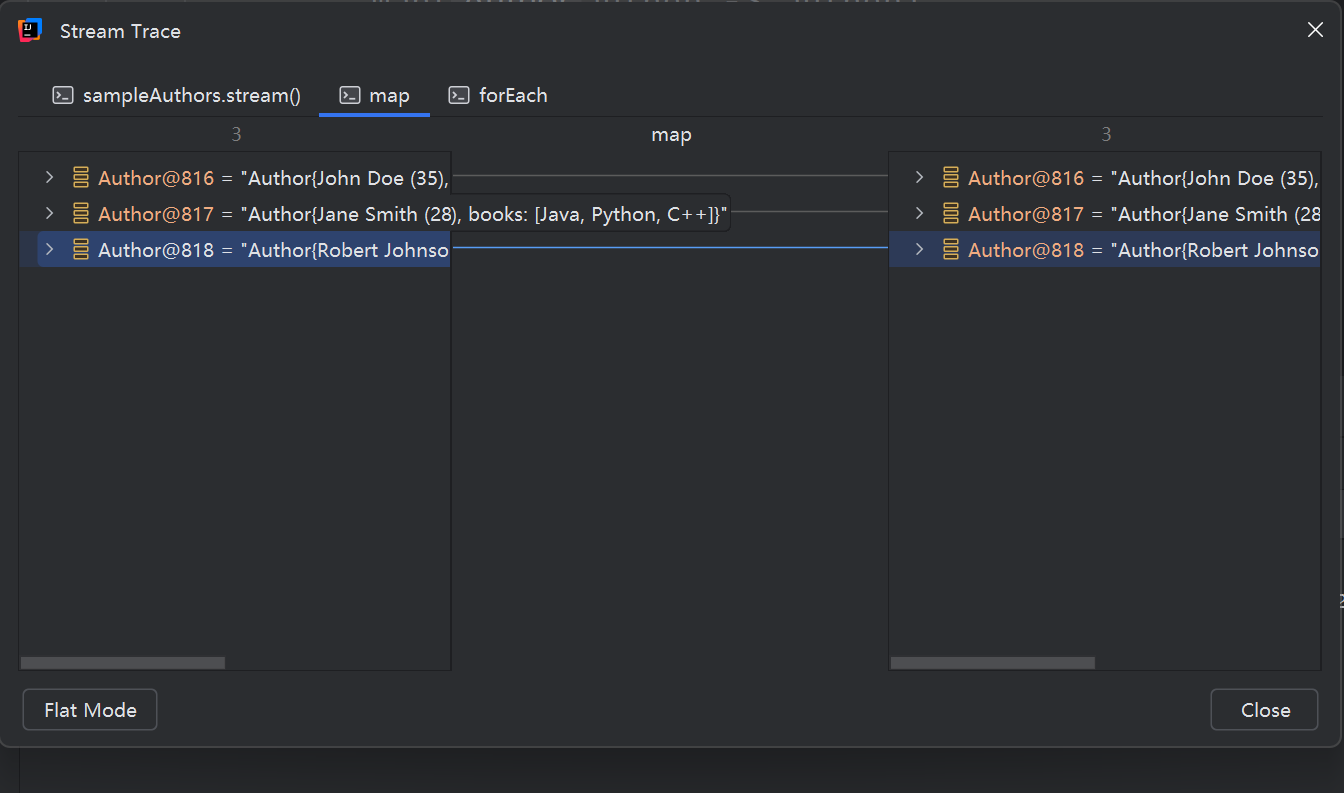This screenshot has width=1344, height=793.
Task: Expand Author@816 in the left panel
Action: (49, 178)
